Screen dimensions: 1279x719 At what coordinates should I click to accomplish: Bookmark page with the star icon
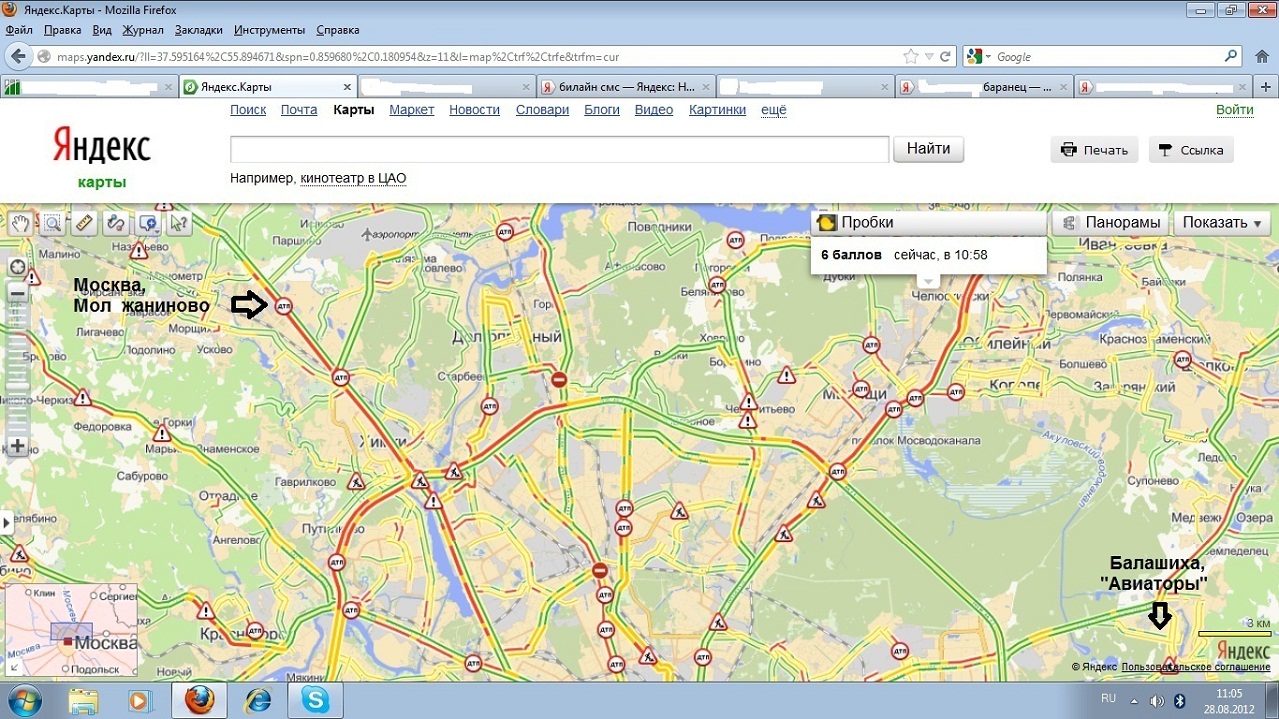pyautogui.click(x=910, y=57)
